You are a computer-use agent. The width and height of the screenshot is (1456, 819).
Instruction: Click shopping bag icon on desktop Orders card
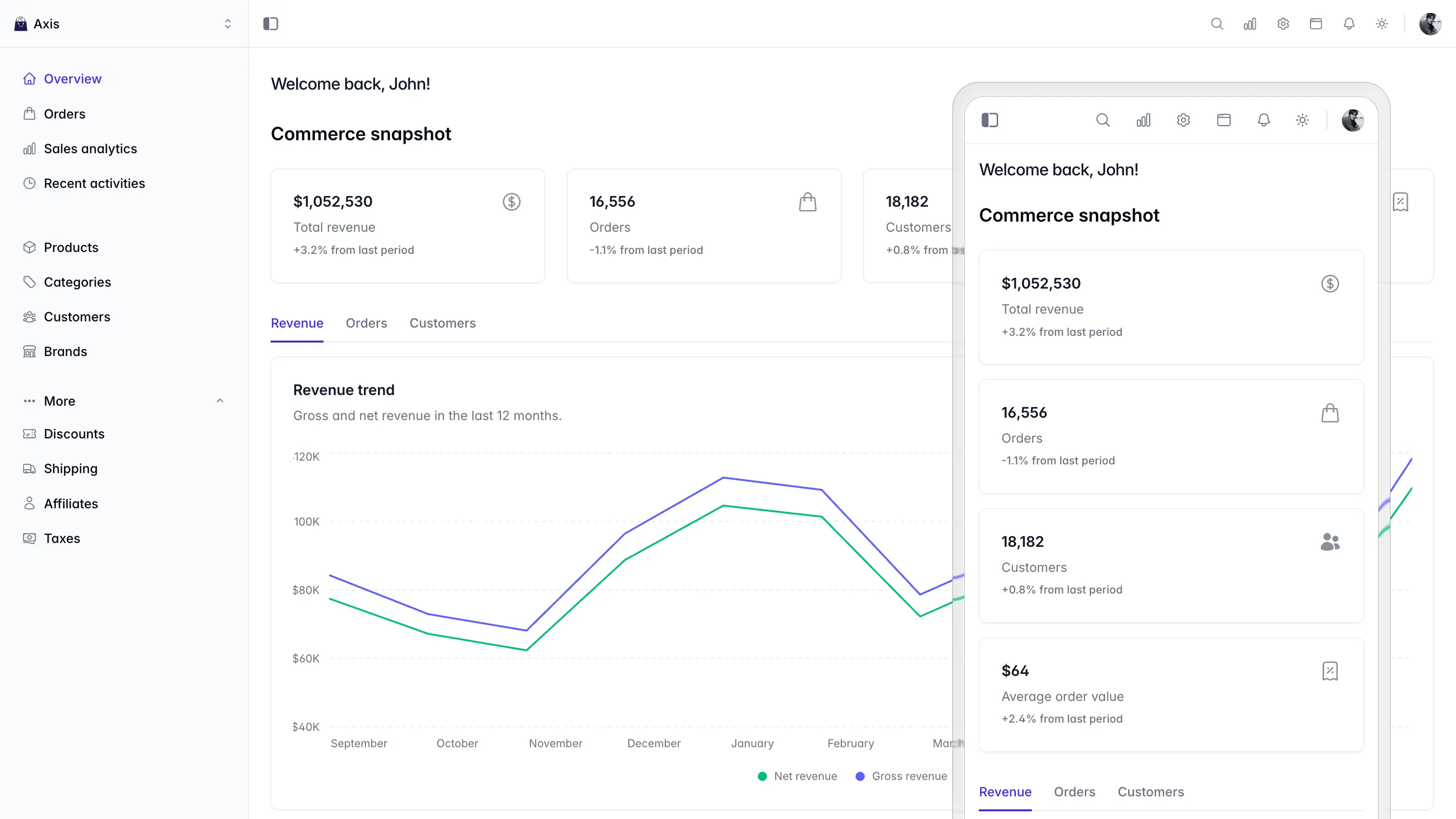pos(808,202)
